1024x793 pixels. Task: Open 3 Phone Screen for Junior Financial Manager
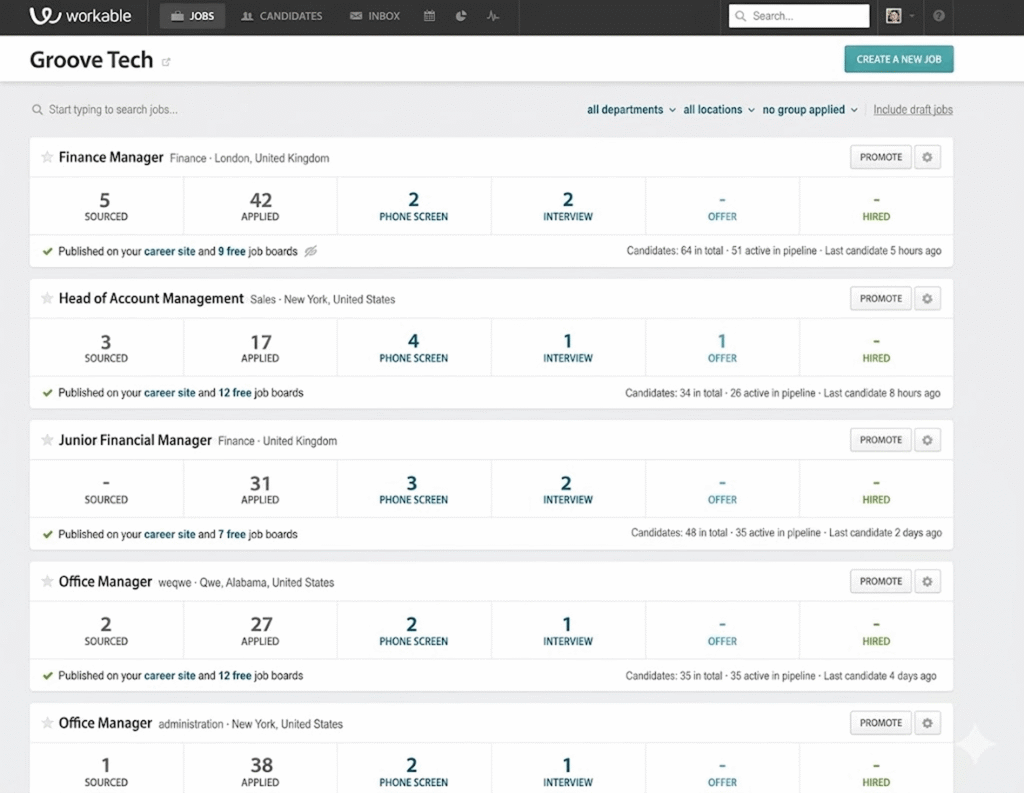413,489
